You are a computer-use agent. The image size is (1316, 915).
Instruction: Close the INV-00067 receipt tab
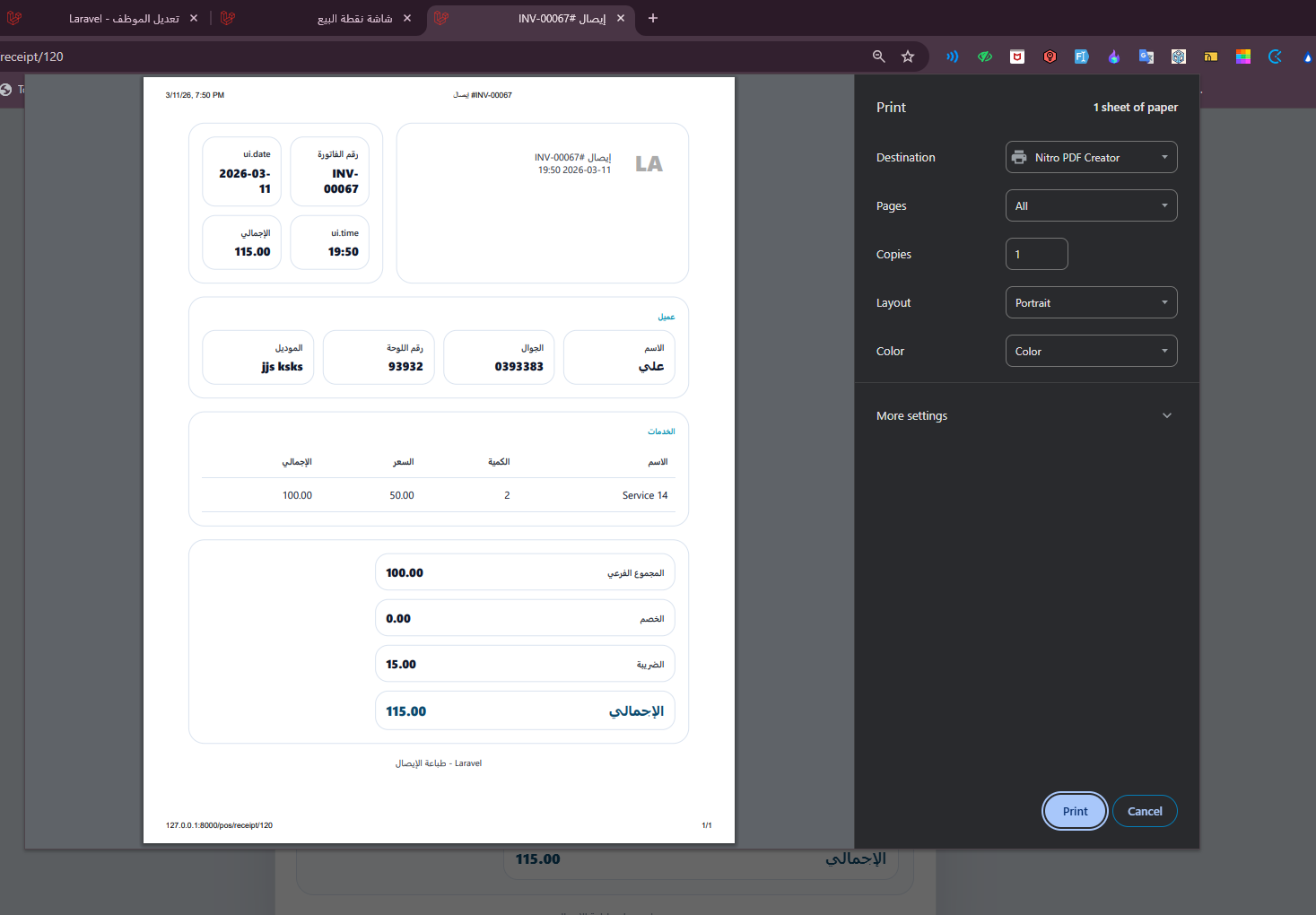(621, 18)
